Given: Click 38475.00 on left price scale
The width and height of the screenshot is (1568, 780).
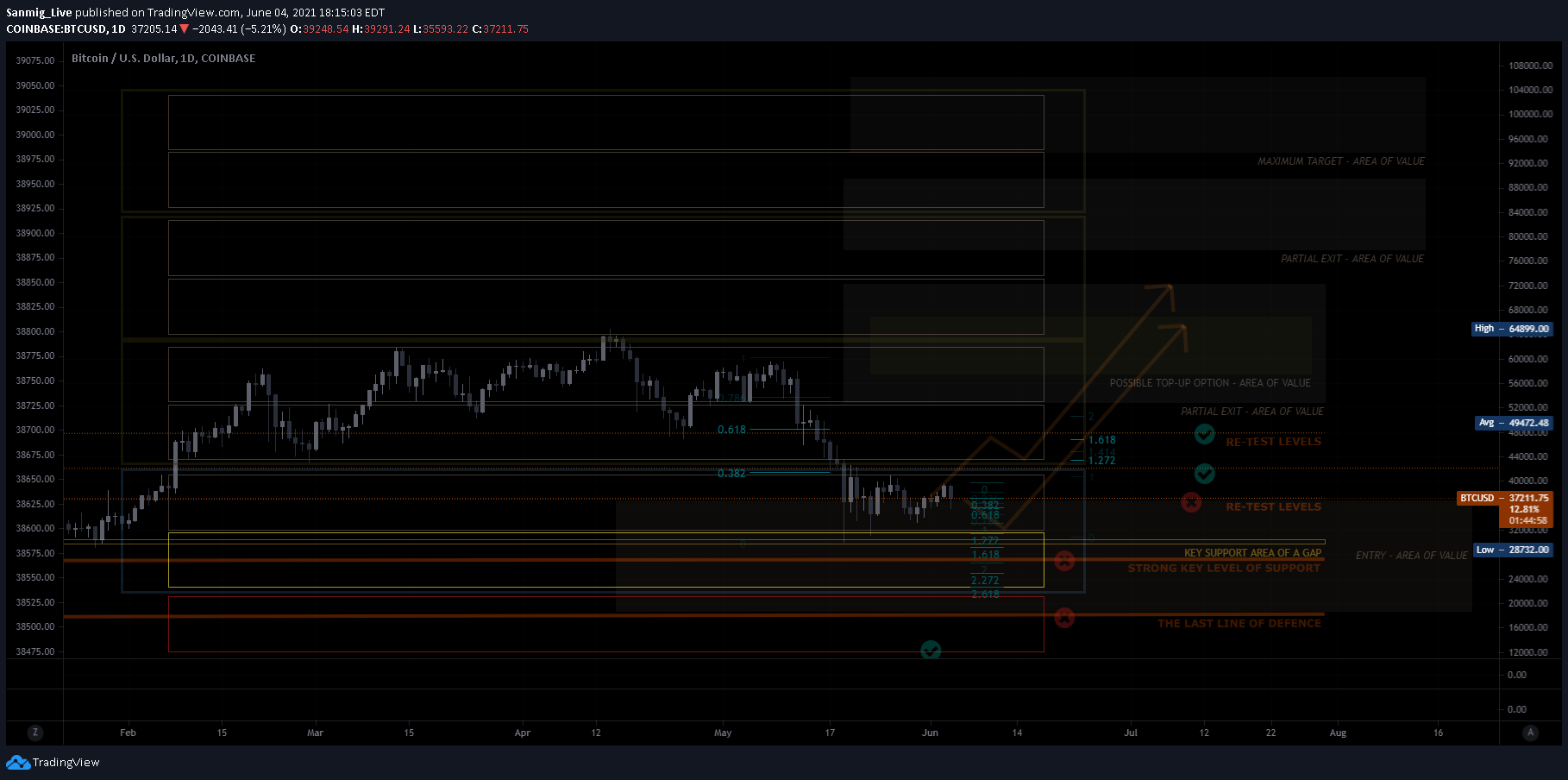Looking at the screenshot, I should pos(34,651).
